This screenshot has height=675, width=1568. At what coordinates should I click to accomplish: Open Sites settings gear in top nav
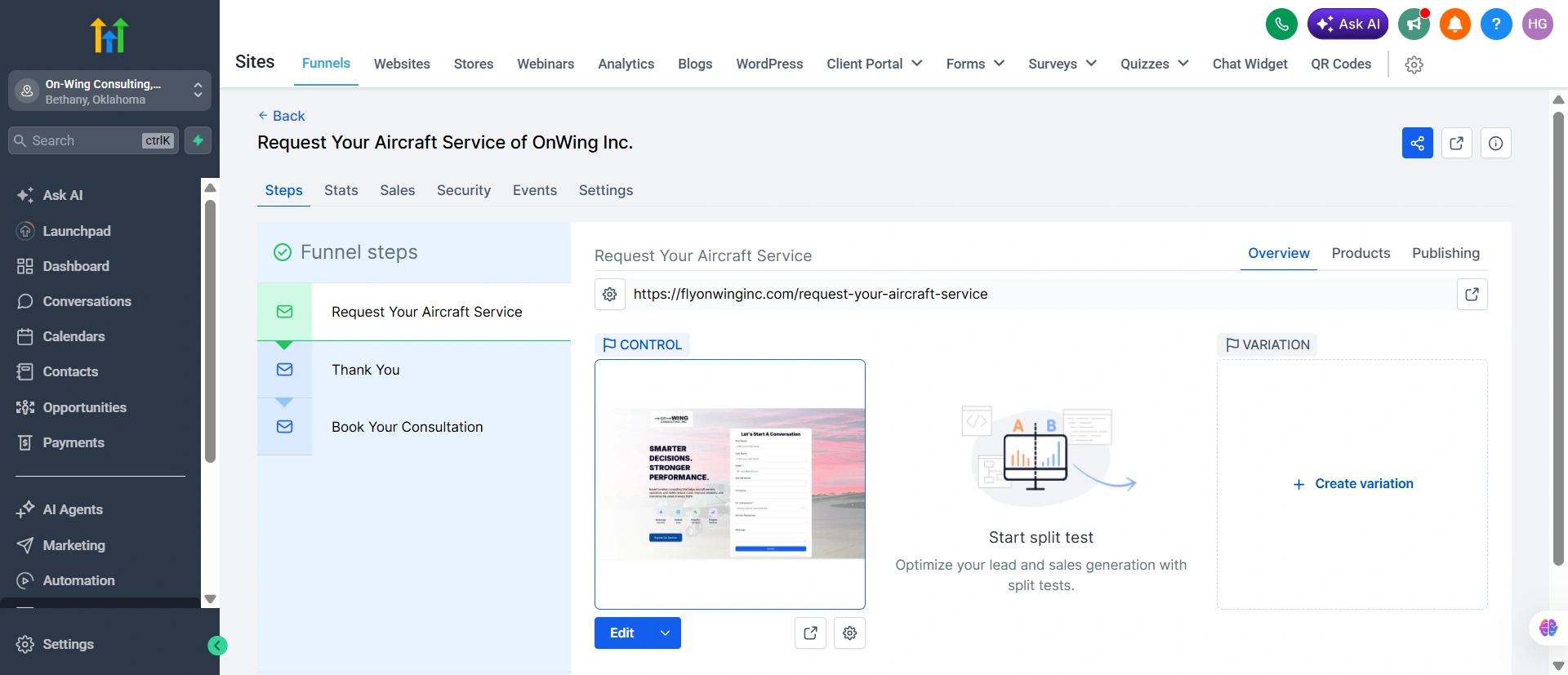1414,64
